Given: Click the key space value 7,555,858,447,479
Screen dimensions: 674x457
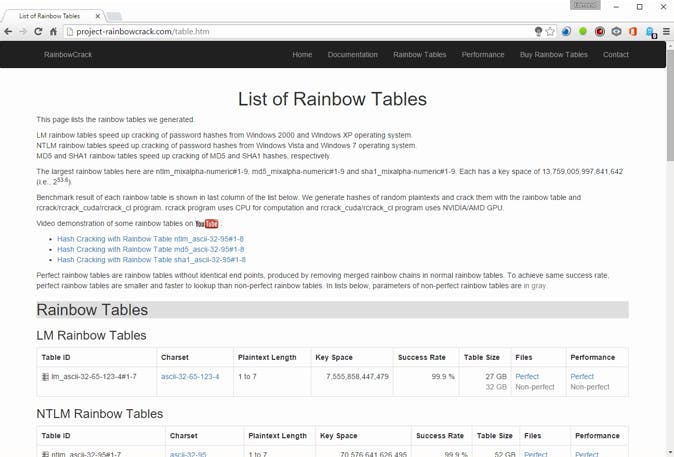Looking at the screenshot, I should click(357, 377).
